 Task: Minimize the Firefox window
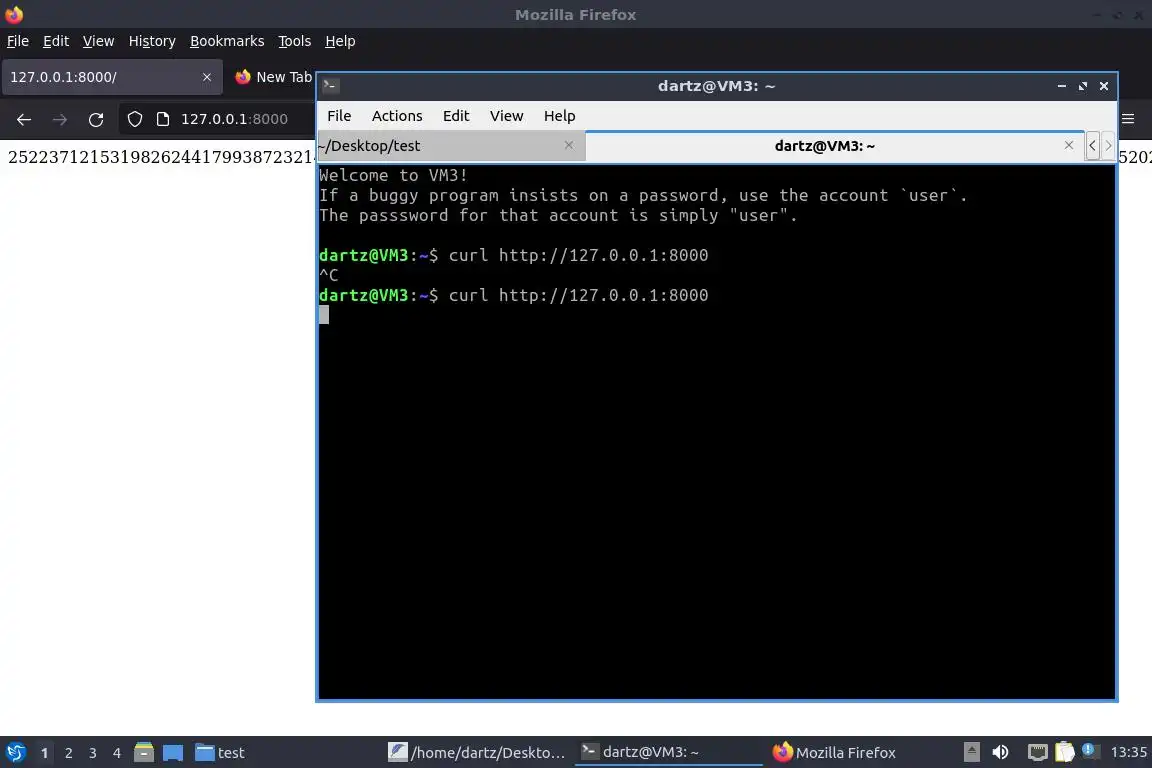[1096, 15]
